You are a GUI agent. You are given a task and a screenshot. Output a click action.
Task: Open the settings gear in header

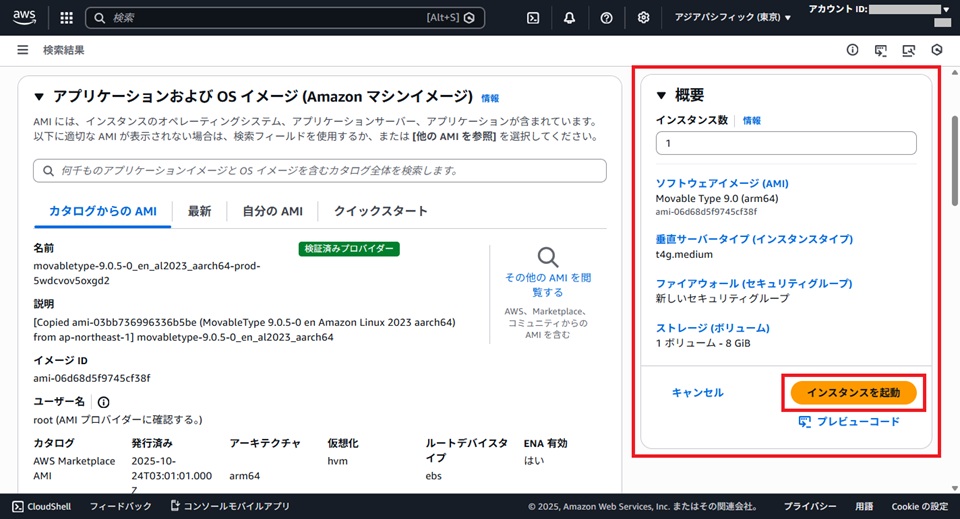click(643, 17)
